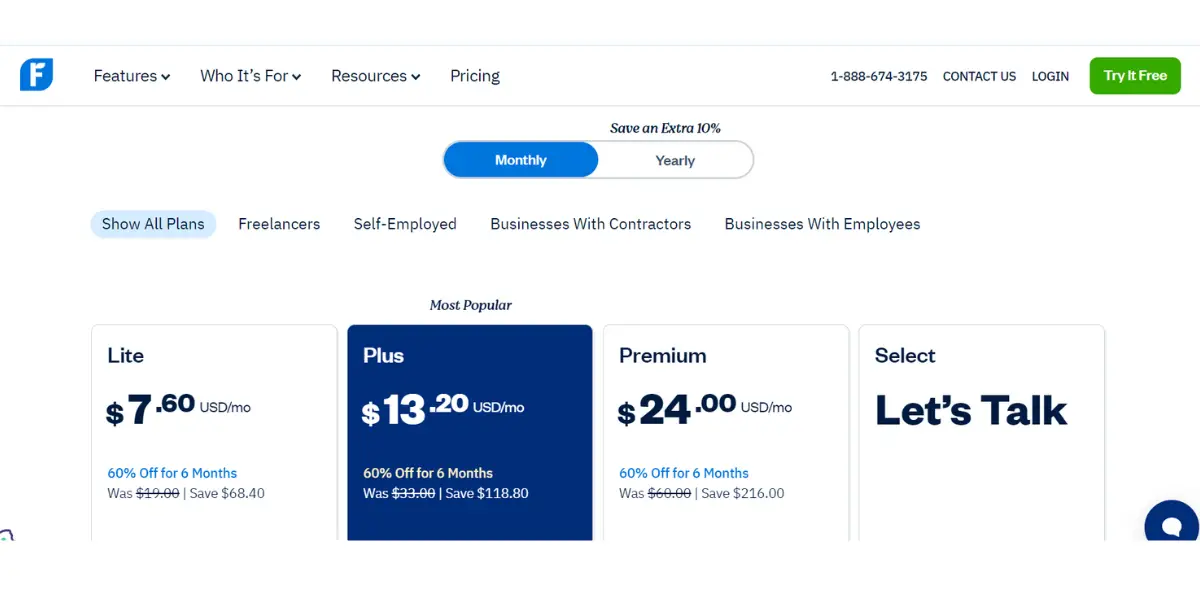
Task: Select Businesses With Employees filter
Action: pos(822,224)
